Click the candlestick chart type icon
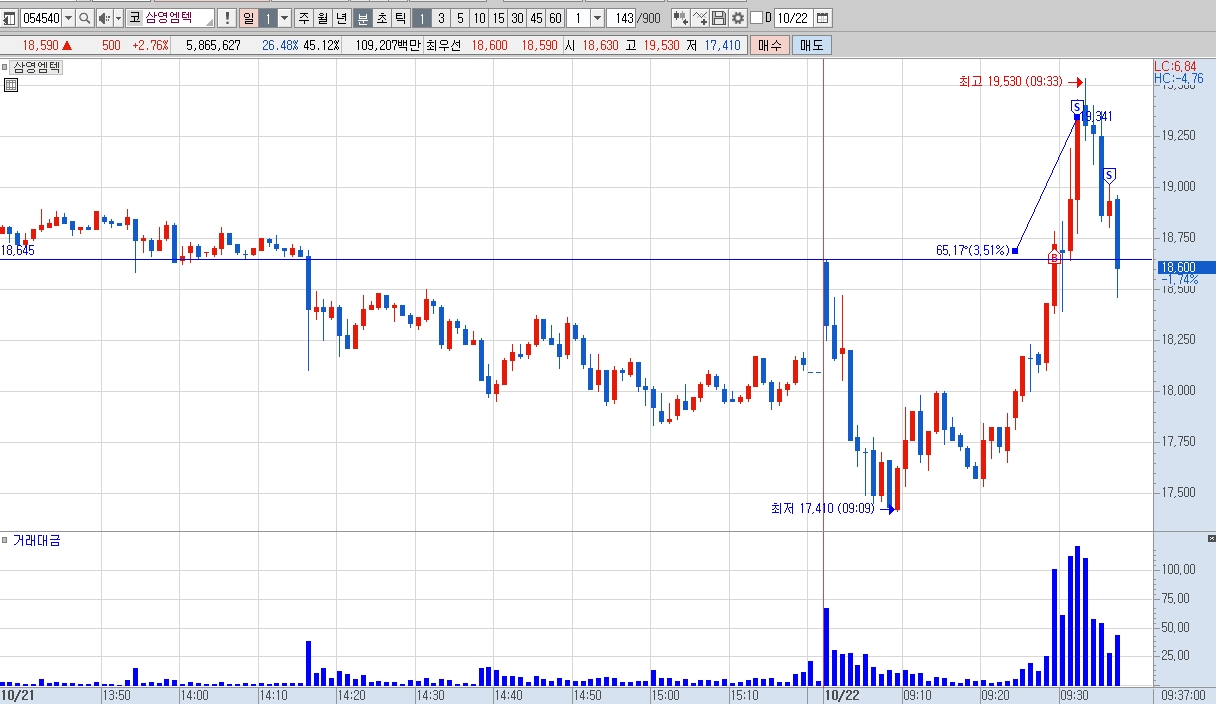Viewport: 1216px width, 704px height. pyautogui.click(x=681, y=18)
